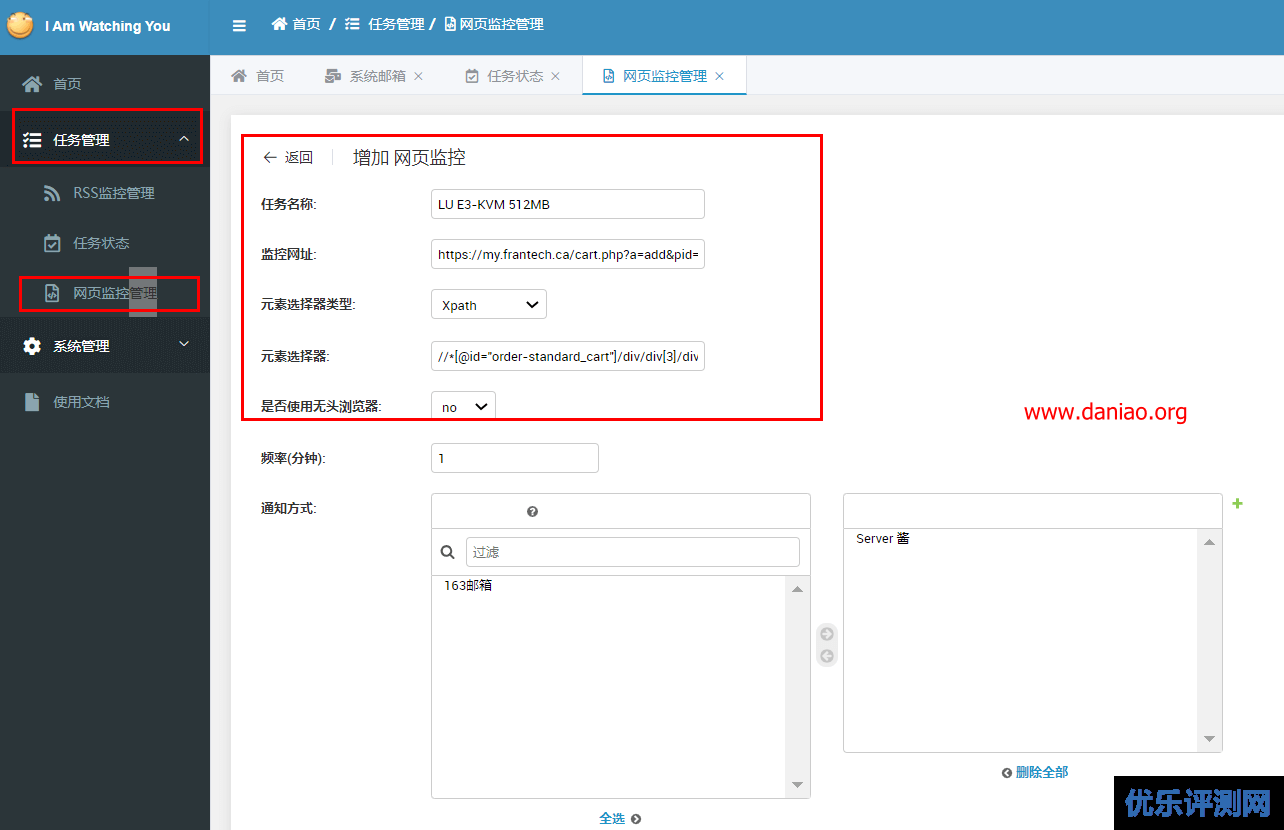This screenshot has height=830, width=1284.
Task: Click the 任务管理 list icon in sidebar
Action: coord(32,140)
